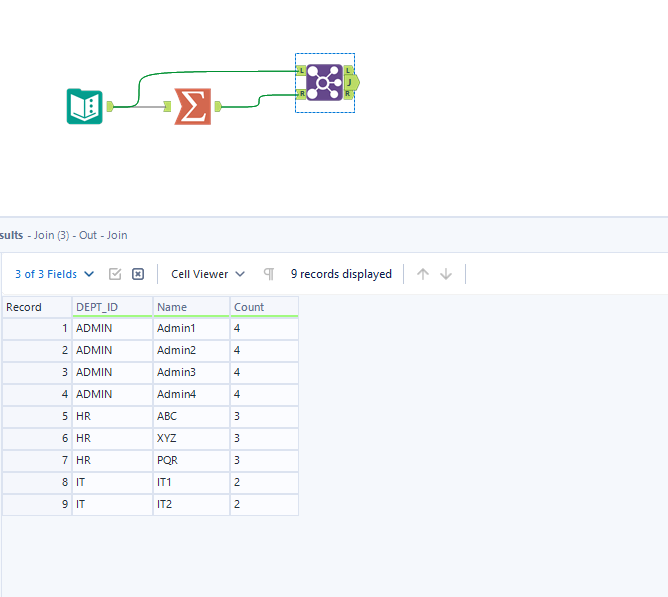Toggle the show whitespace pilcrow icon
668x597 pixels.
click(269, 274)
